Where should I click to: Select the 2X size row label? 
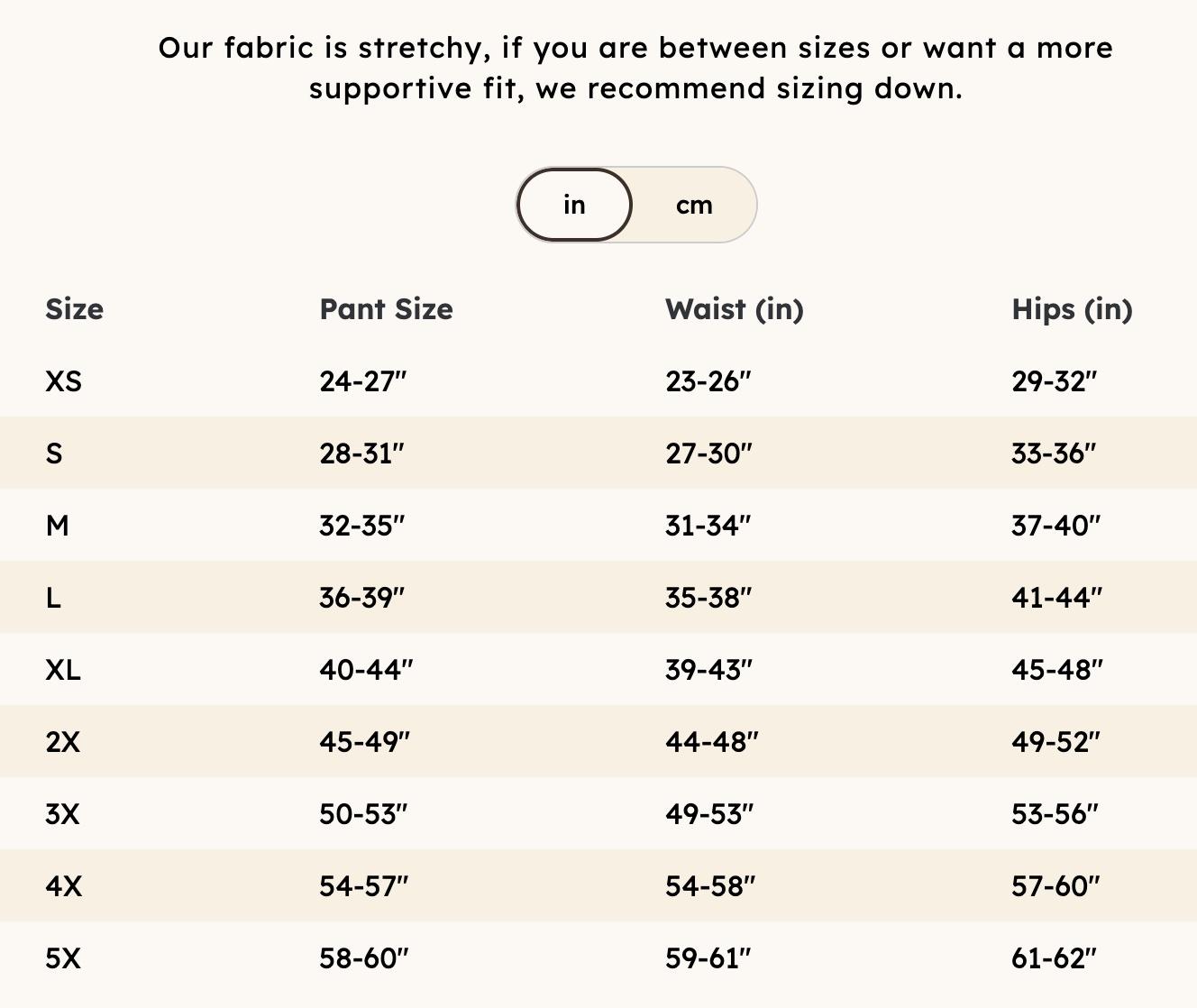[x=63, y=742]
